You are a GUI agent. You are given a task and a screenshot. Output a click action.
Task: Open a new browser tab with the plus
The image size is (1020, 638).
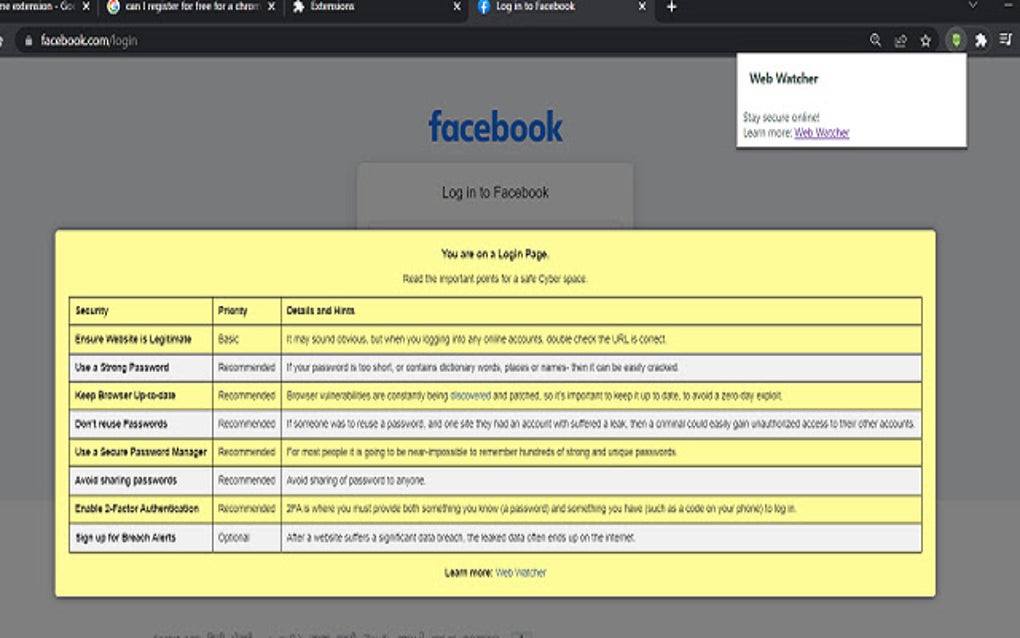(671, 9)
